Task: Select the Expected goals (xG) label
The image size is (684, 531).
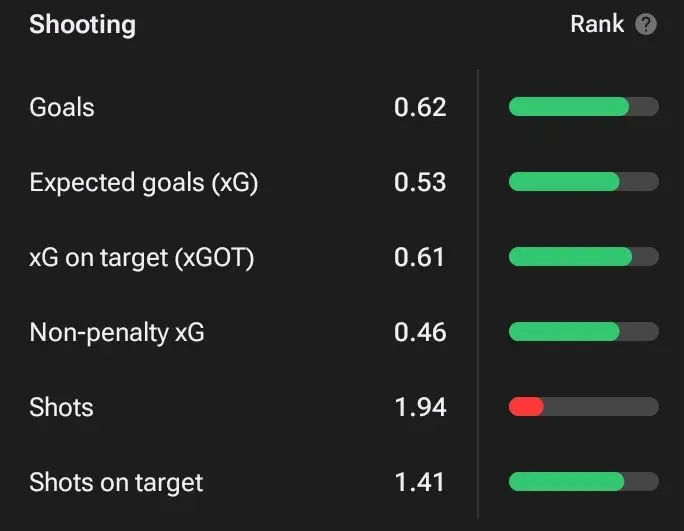Action: point(144,182)
